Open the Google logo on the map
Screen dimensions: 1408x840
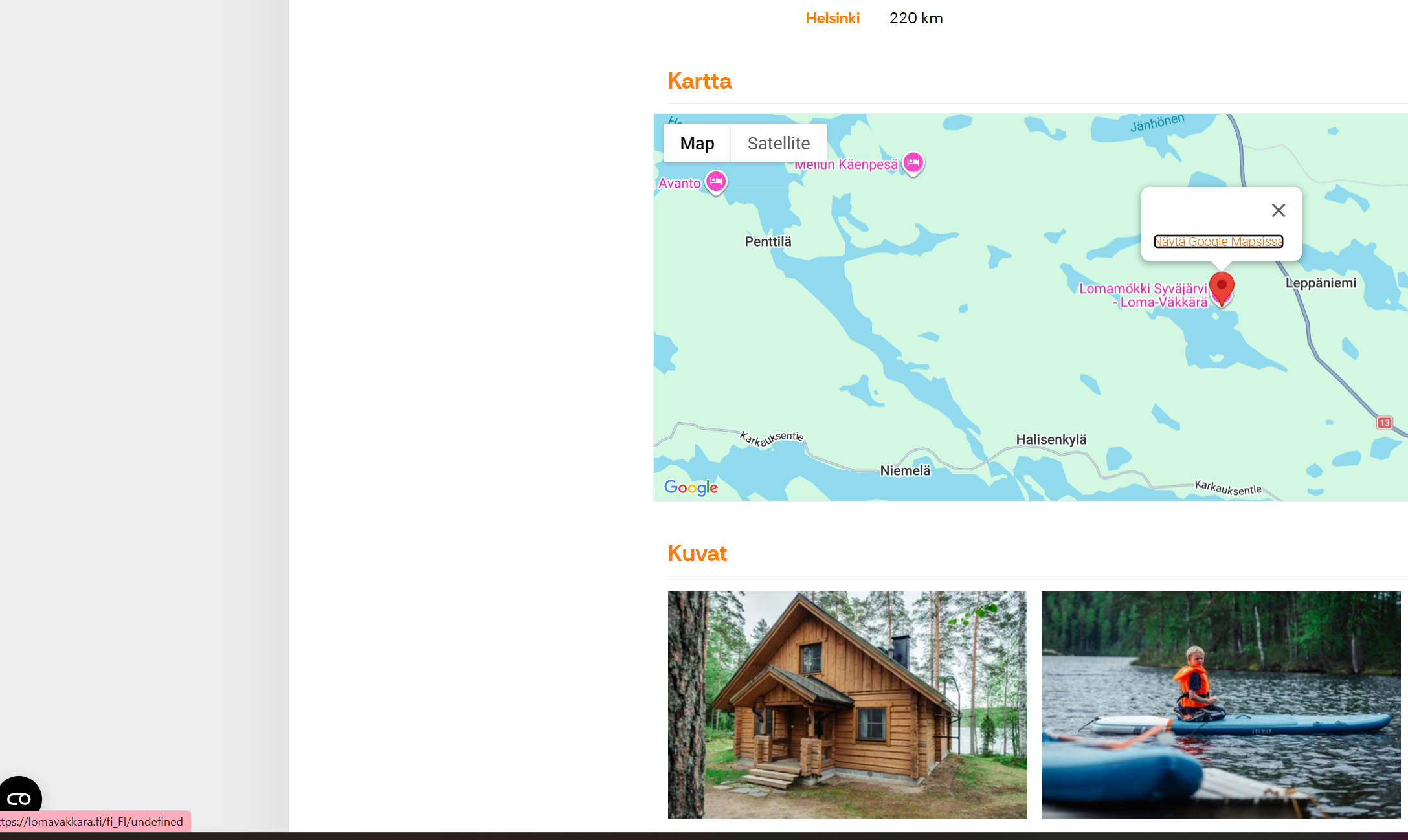click(691, 487)
